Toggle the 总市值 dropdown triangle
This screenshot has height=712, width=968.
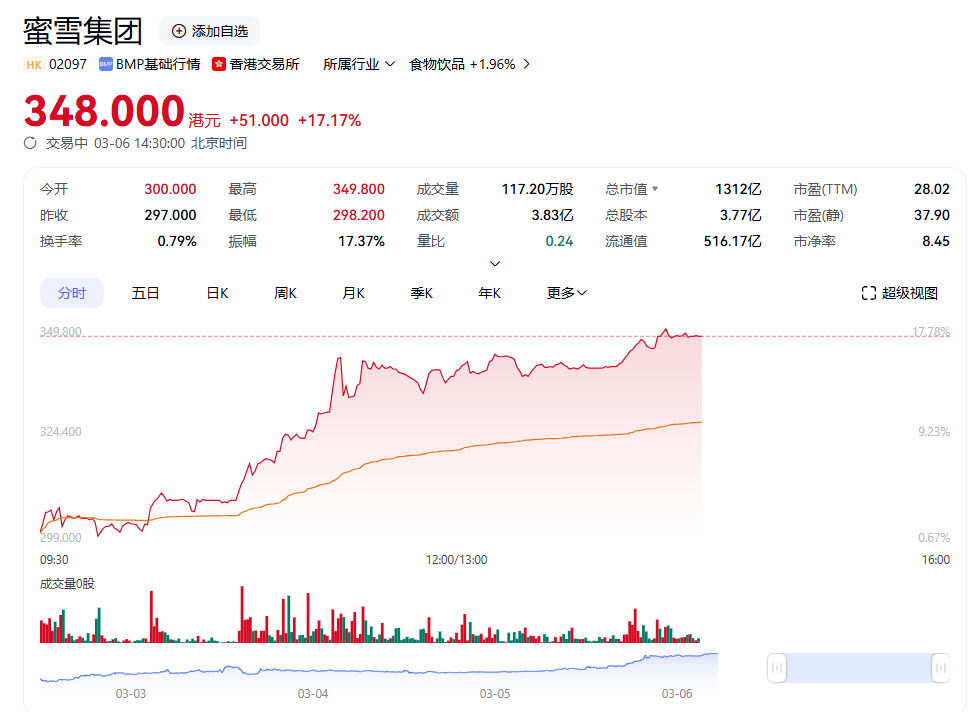(656, 189)
